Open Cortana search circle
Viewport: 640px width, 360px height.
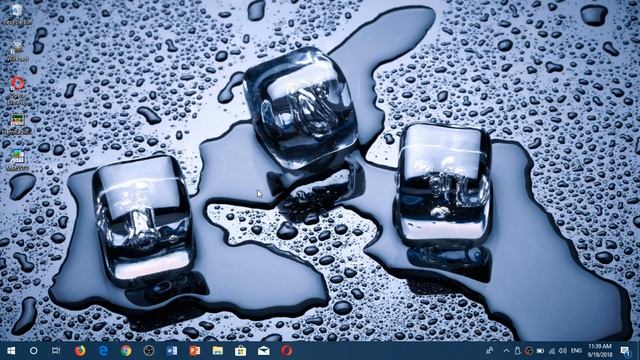(34, 351)
